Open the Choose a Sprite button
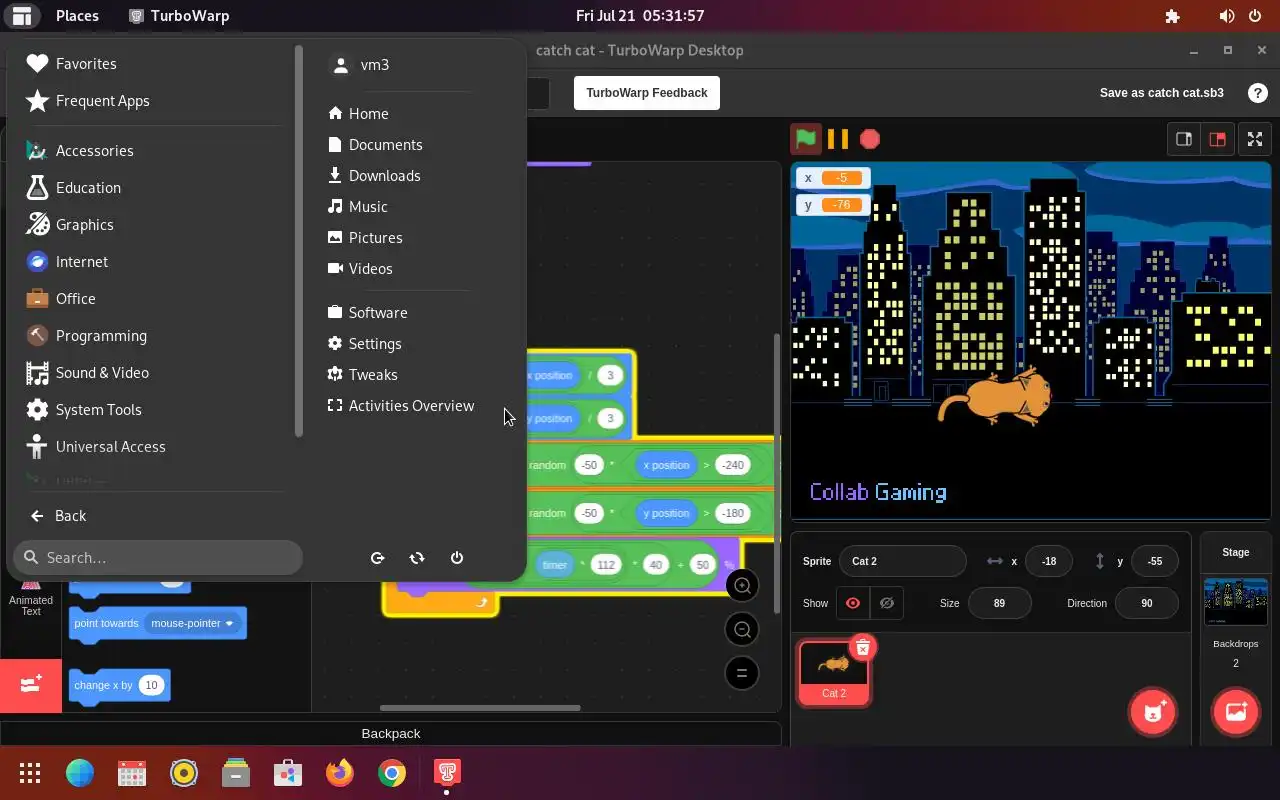This screenshot has width=1280, height=800. click(x=1152, y=712)
